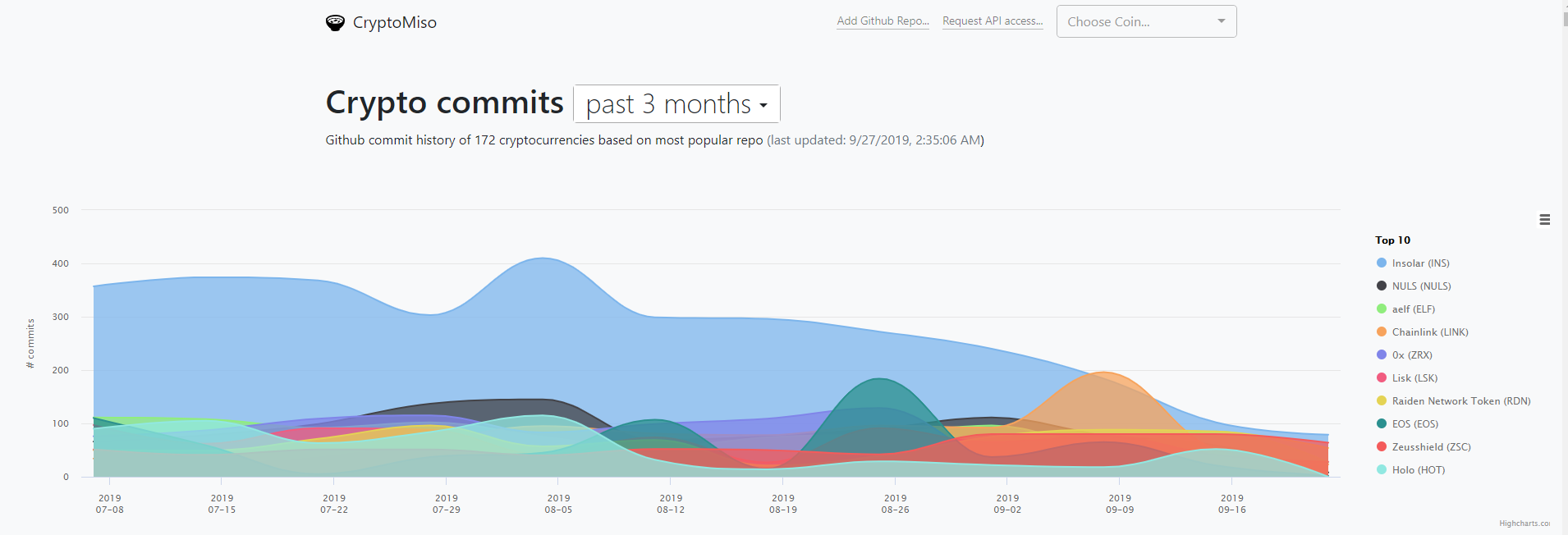1568x535 pixels.
Task: Toggle the 0x (ZRX) legend series
Action: coord(1404,355)
